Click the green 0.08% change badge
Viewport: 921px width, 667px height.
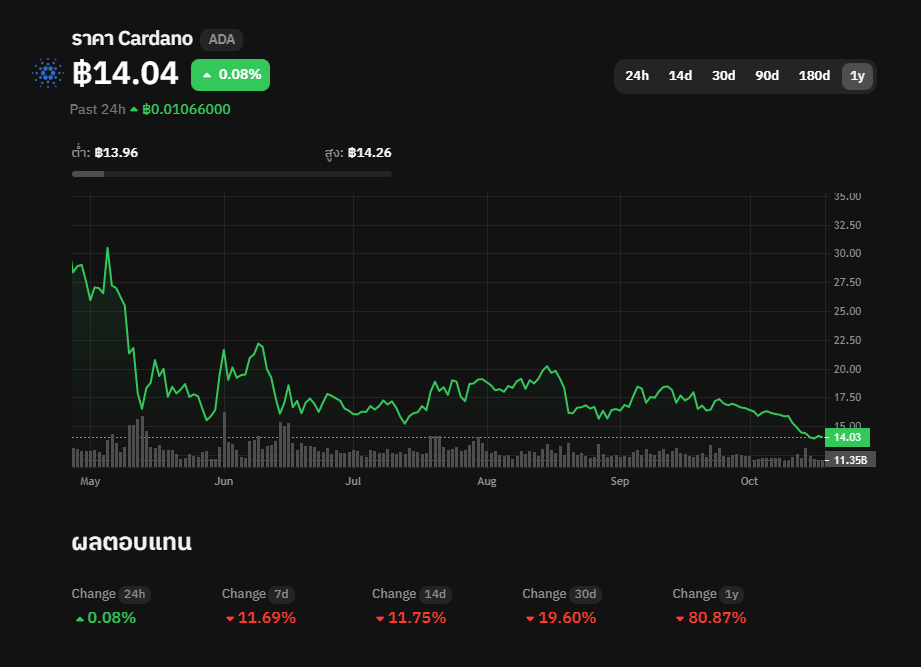coord(230,75)
